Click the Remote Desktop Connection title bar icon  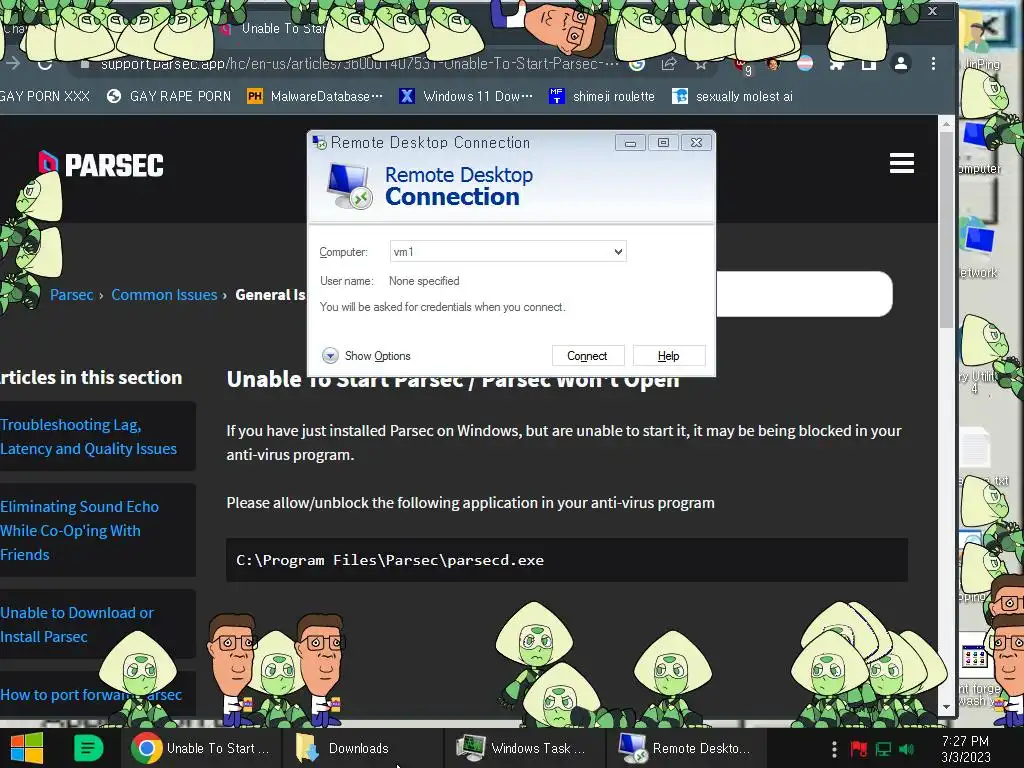click(319, 142)
